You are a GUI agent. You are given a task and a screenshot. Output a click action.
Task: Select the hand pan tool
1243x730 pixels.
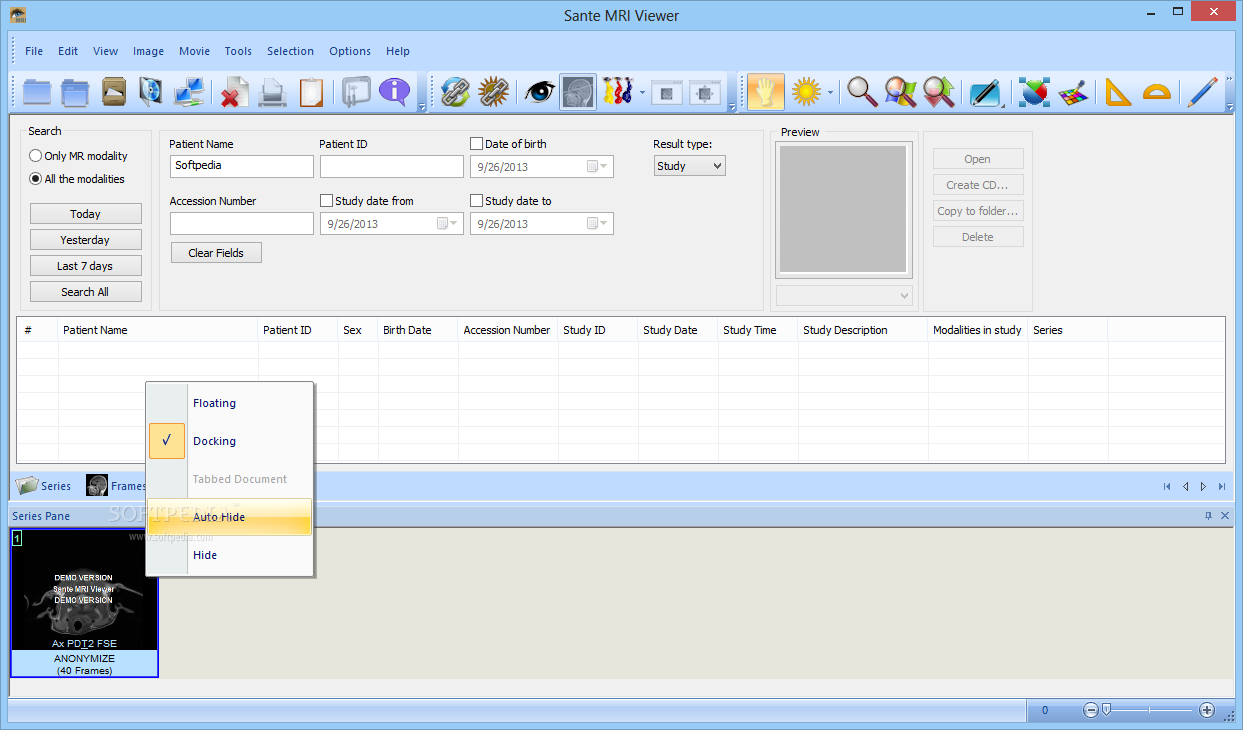tap(766, 92)
